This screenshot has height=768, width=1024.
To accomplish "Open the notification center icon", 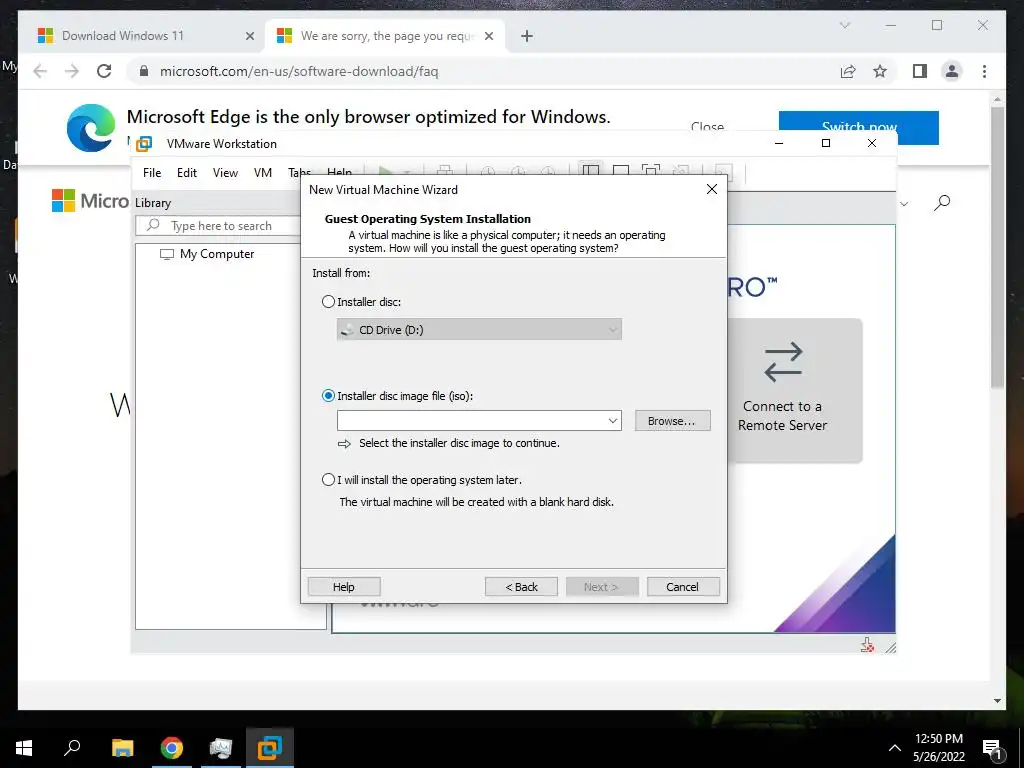I will [x=993, y=748].
